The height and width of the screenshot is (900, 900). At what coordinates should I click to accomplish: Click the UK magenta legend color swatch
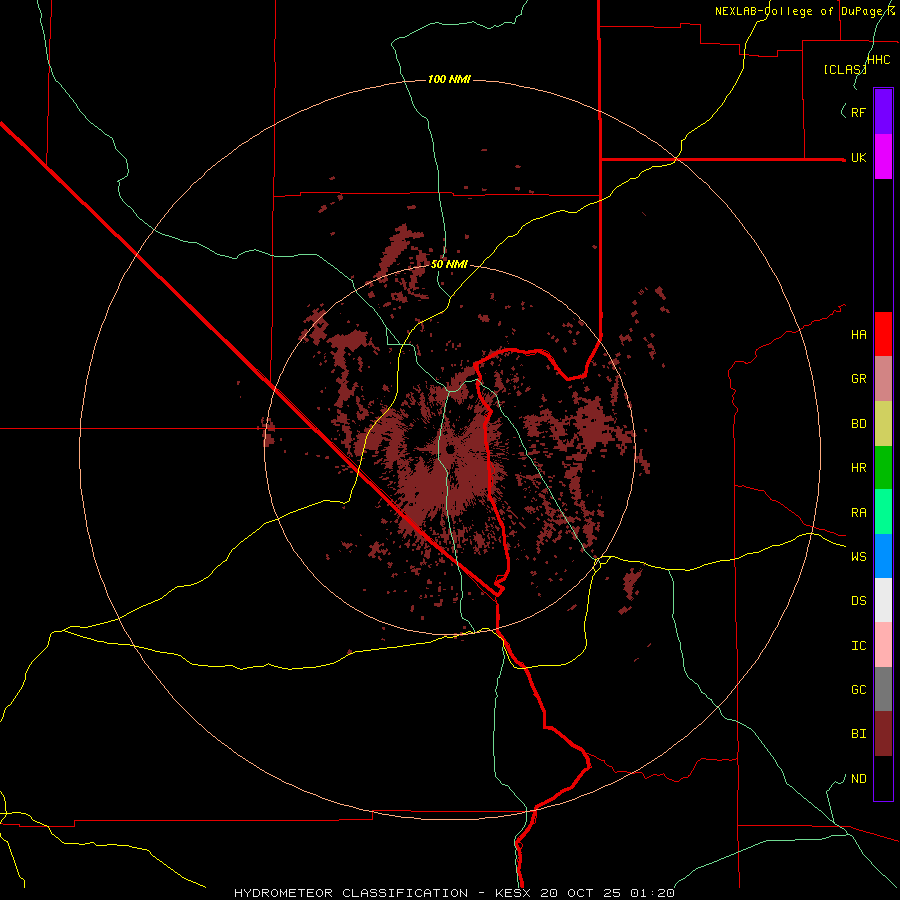click(883, 157)
